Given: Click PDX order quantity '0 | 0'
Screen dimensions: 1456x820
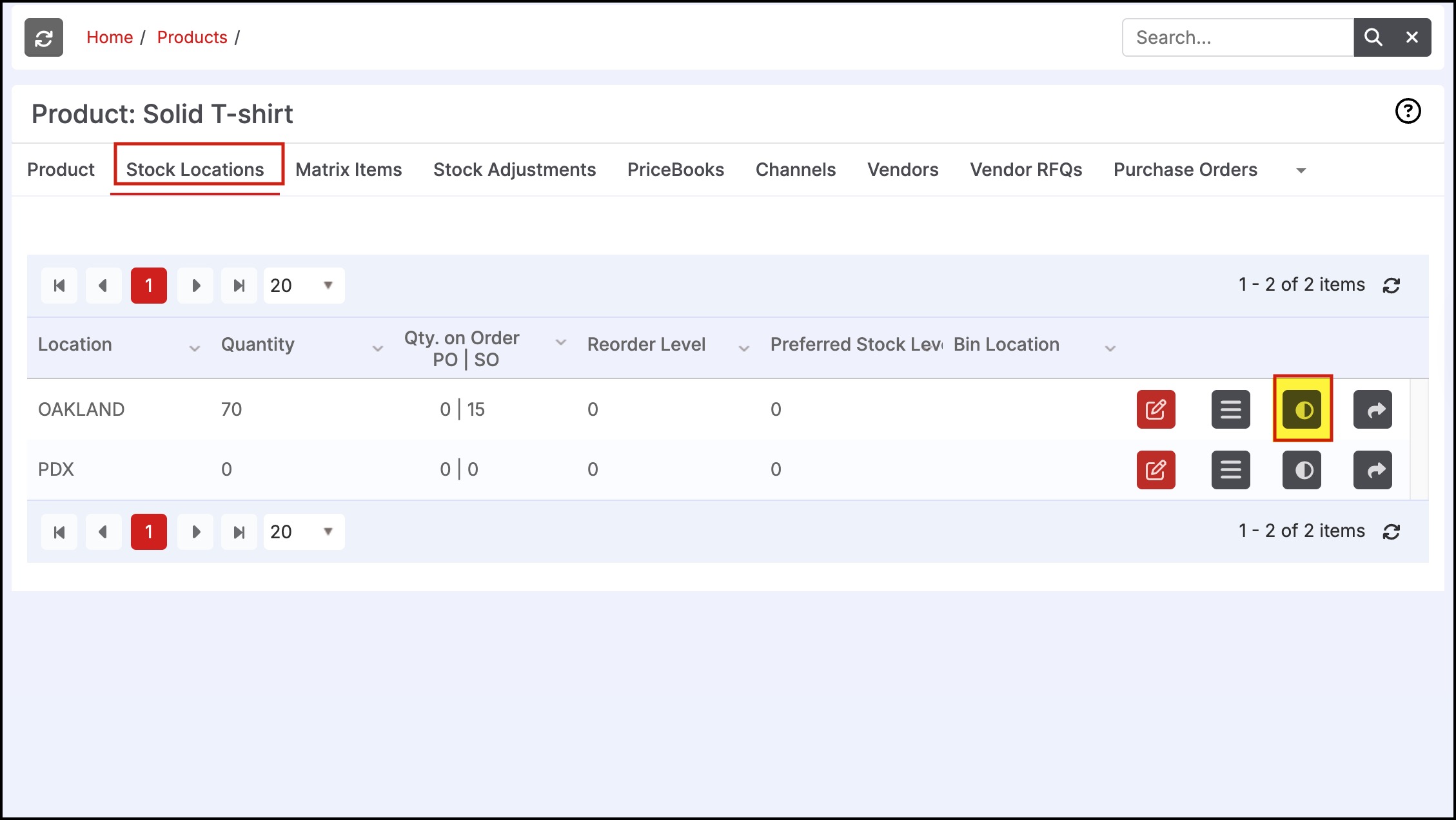Looking at the screenshot, I should click(459, 469).
